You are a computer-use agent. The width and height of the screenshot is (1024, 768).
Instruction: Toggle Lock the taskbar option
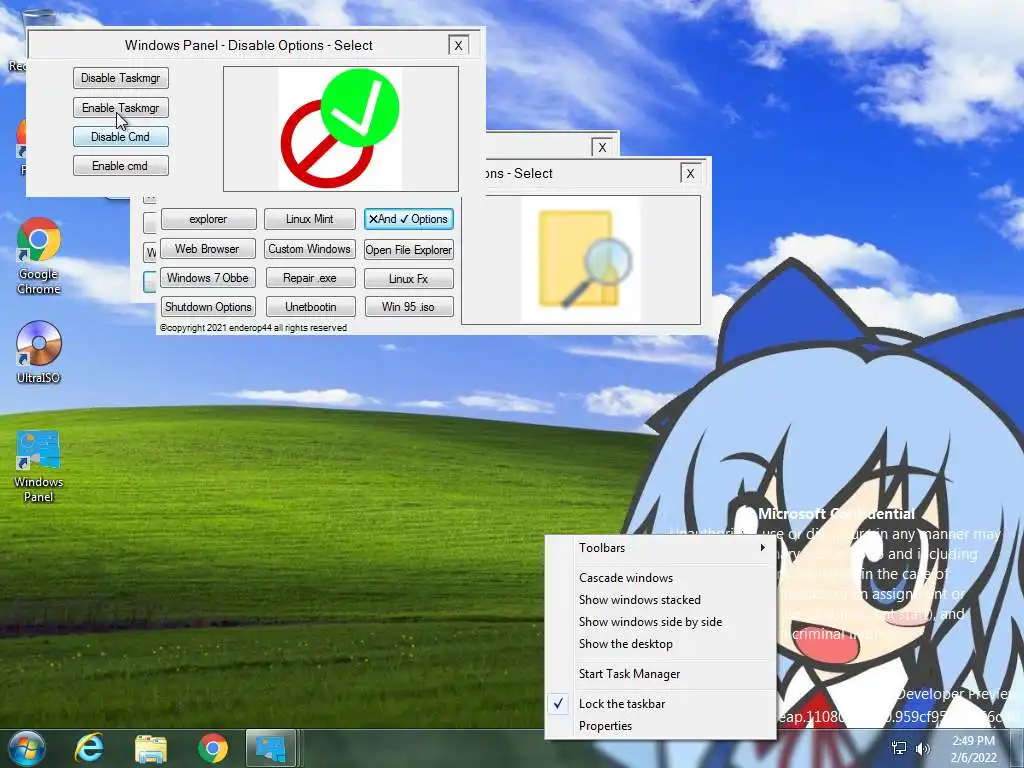(x=661, y=704)
